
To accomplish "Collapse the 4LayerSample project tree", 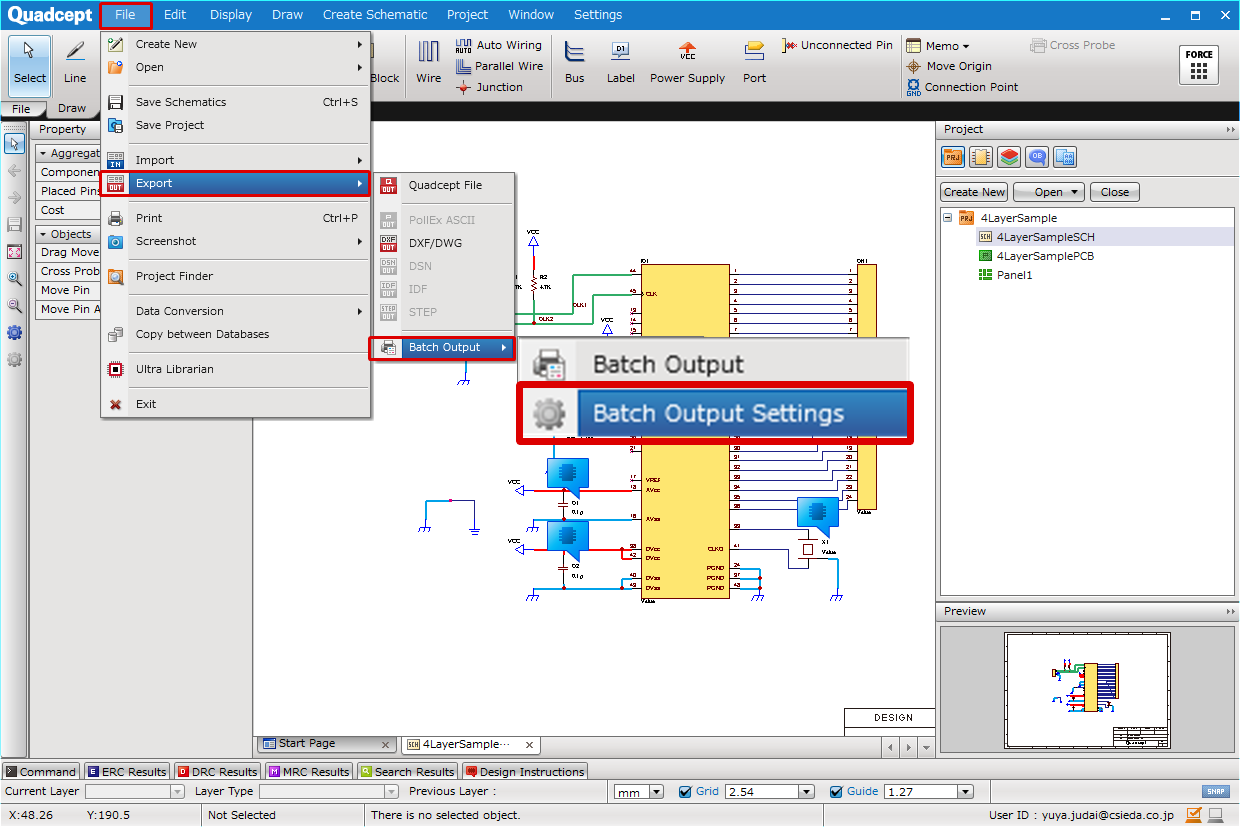I will point(948,218).
